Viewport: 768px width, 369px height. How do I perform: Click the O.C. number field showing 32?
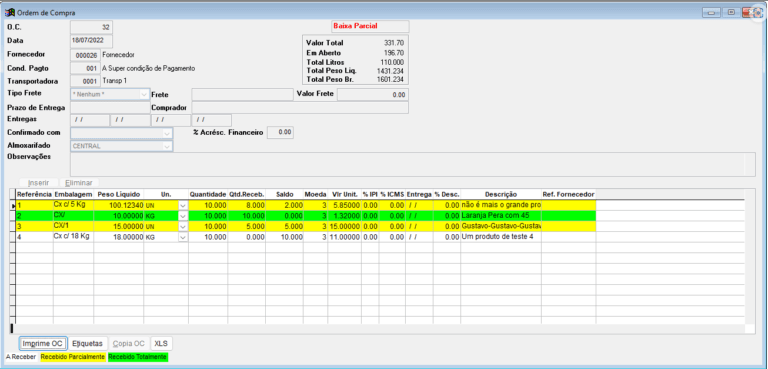(92, 27)
